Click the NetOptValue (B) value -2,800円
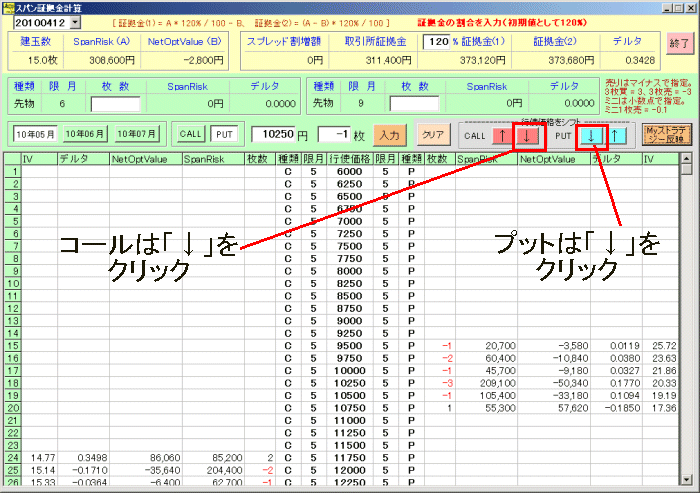 coord(203,60)
